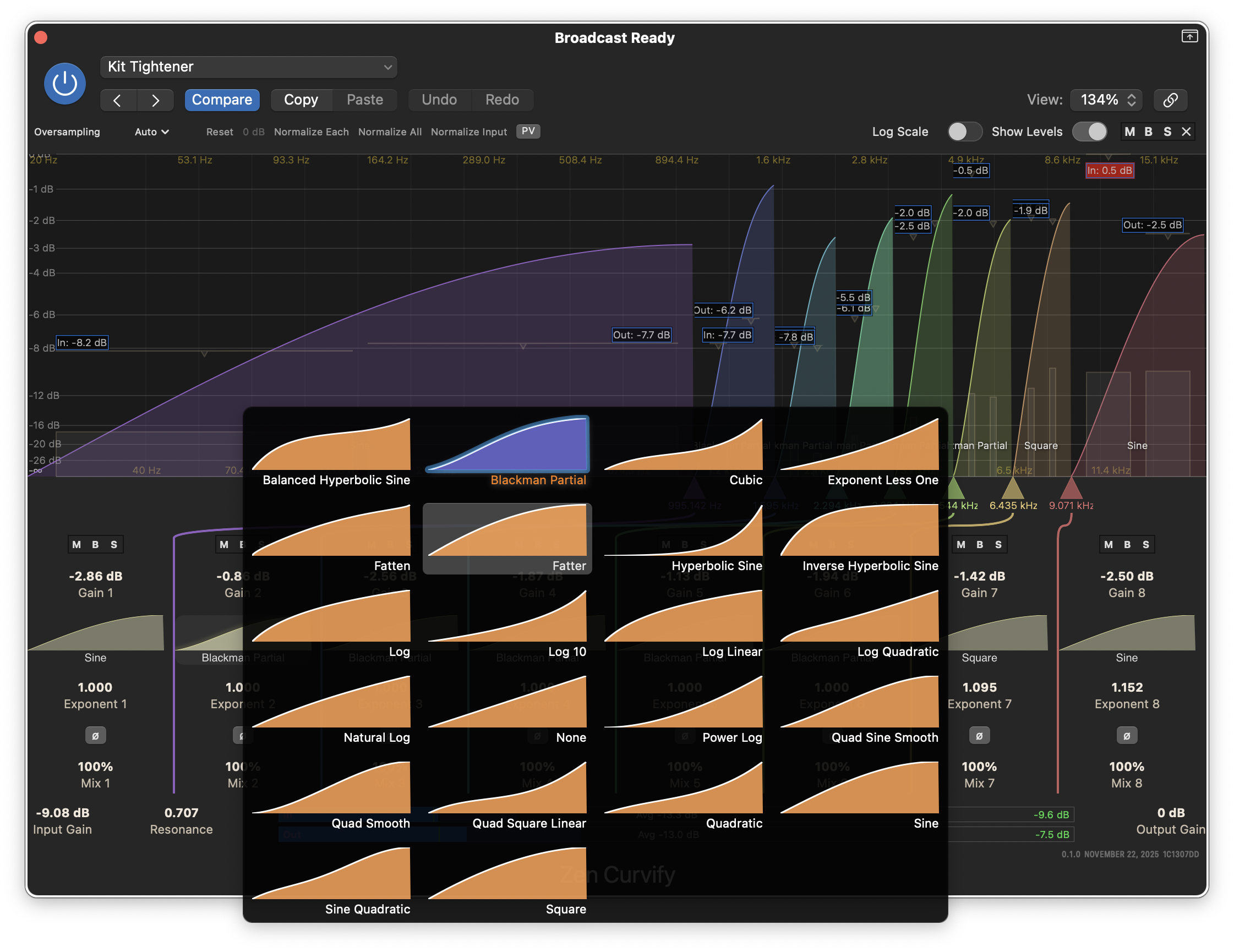
Task: Choose Quad Sine Smooth curve option
Action: 859,709
